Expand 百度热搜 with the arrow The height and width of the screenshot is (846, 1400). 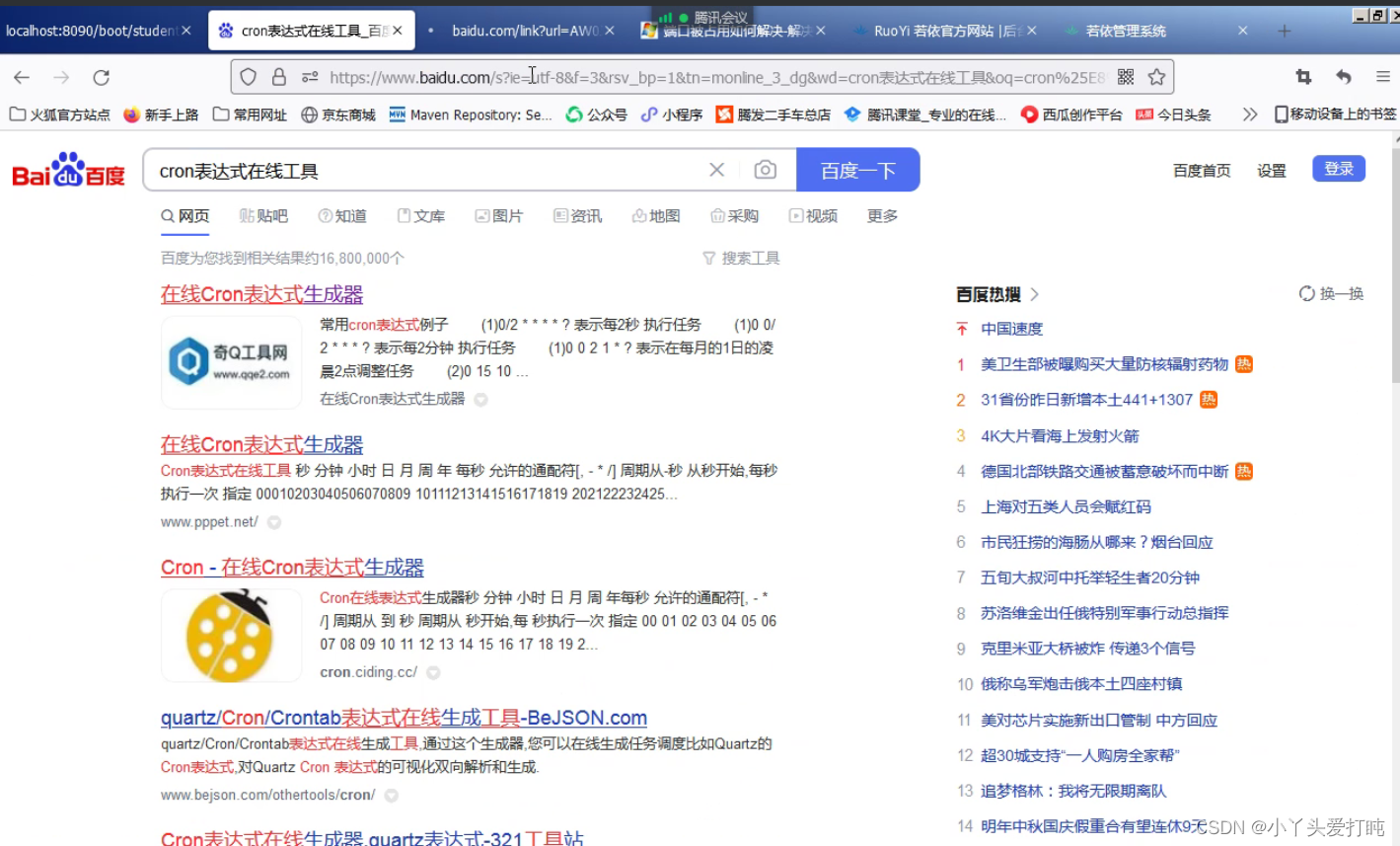click(1034, 294)
